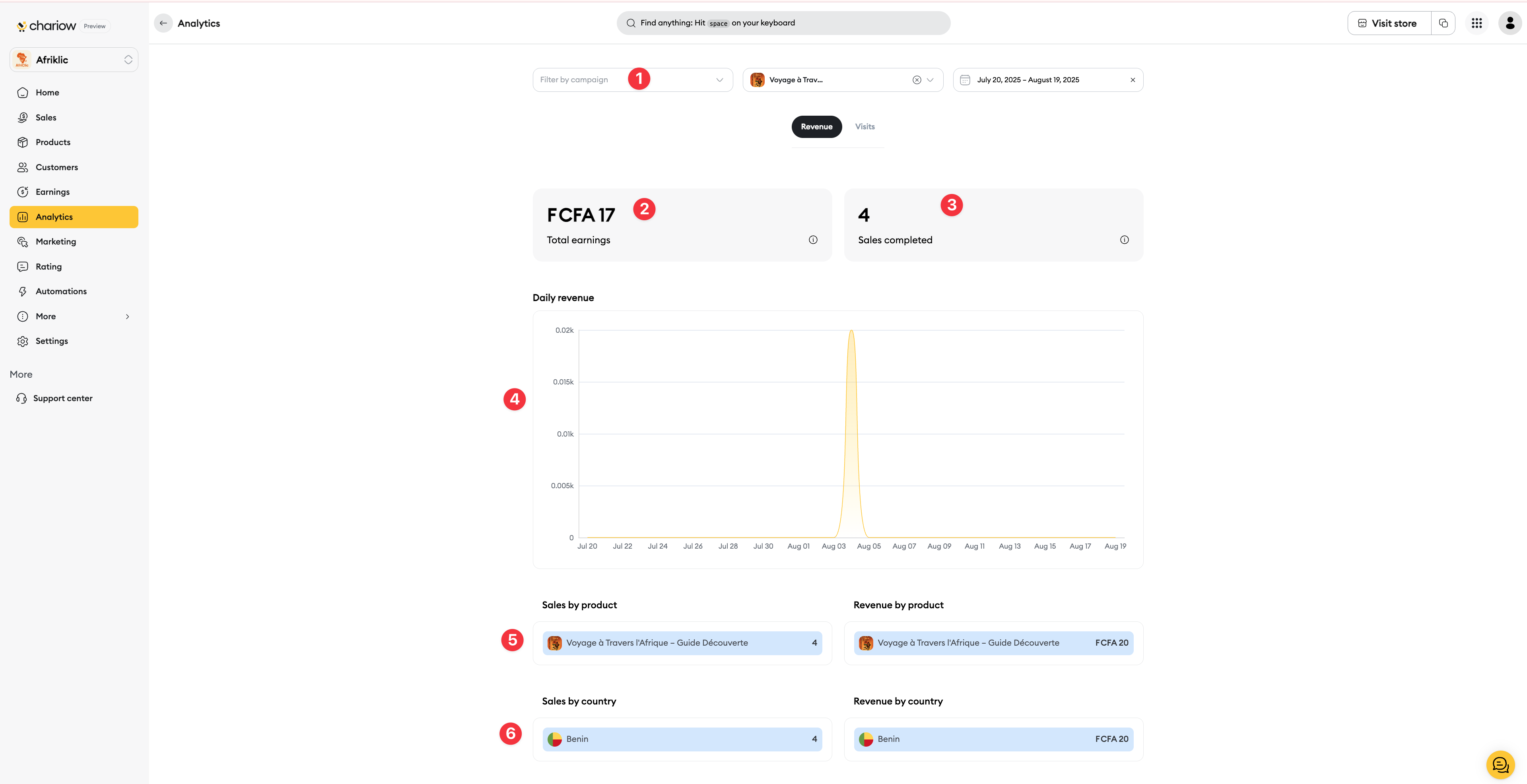Image resolution: width=1527 pixels, height=784 pixels.
Task: Click the Total earnings info icon
Action: click(x=813, y=240)
